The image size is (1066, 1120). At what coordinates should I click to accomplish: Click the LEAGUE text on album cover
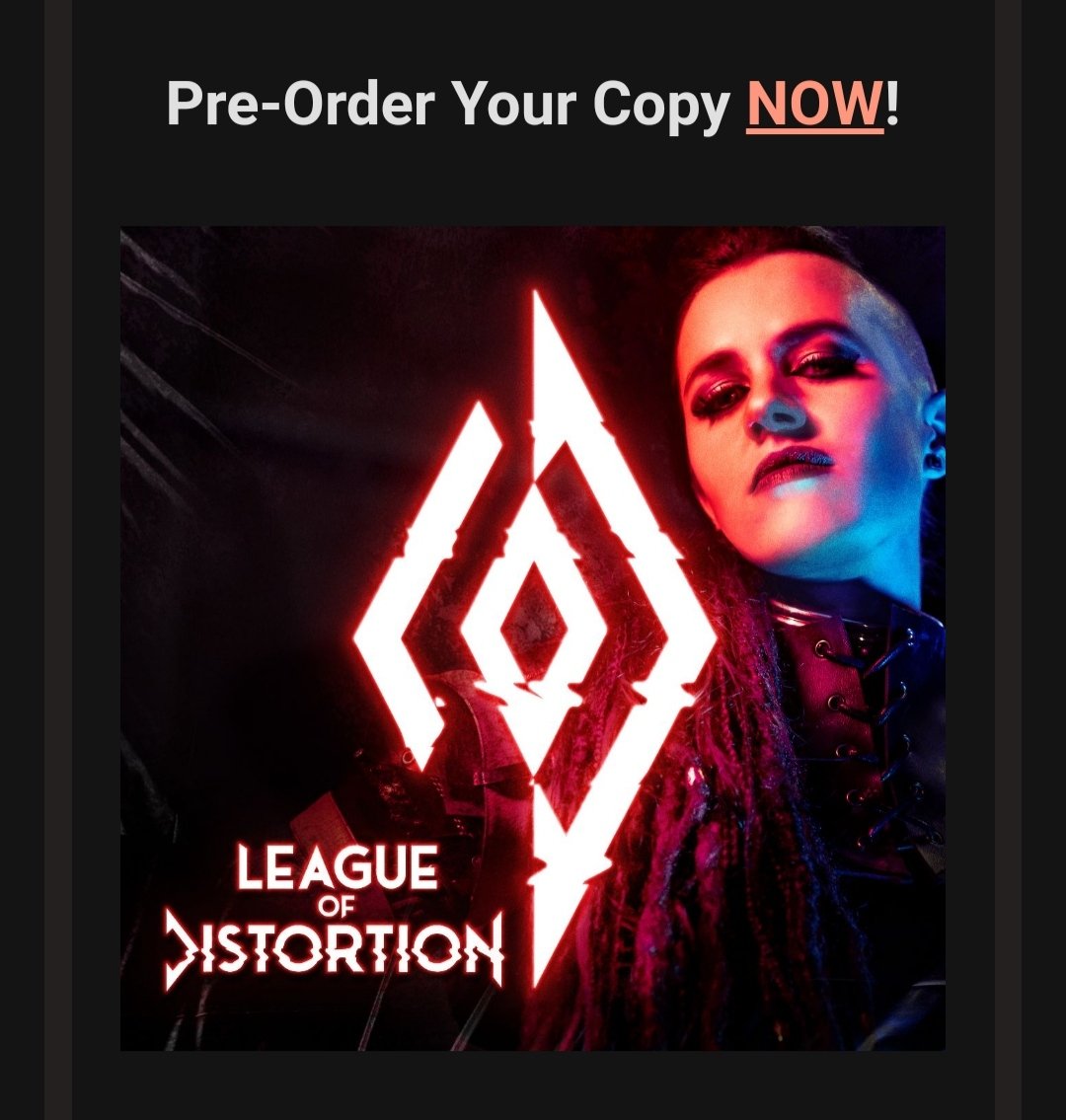click(x=337, y=867)
